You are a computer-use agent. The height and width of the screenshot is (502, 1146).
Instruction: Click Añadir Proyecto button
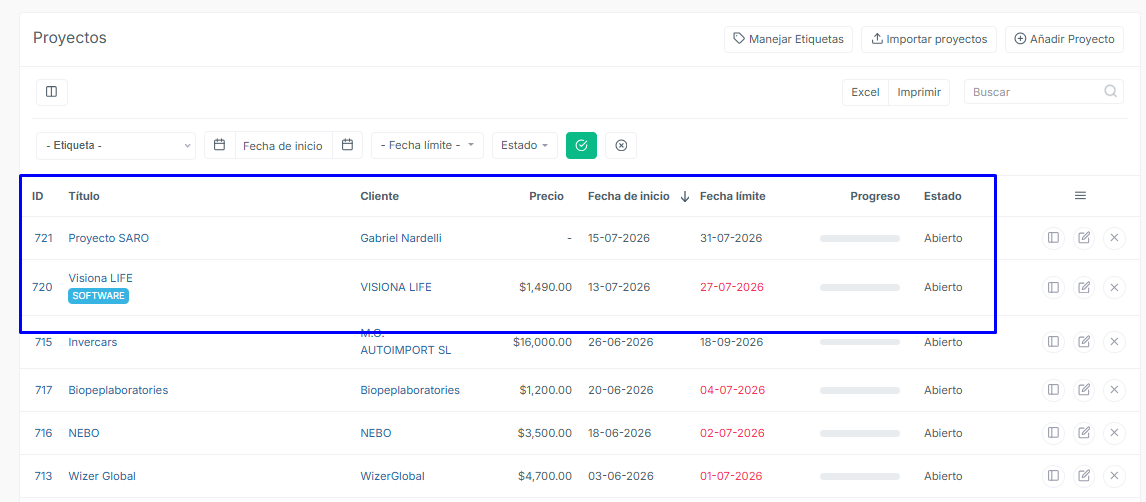coord(1065,39)
